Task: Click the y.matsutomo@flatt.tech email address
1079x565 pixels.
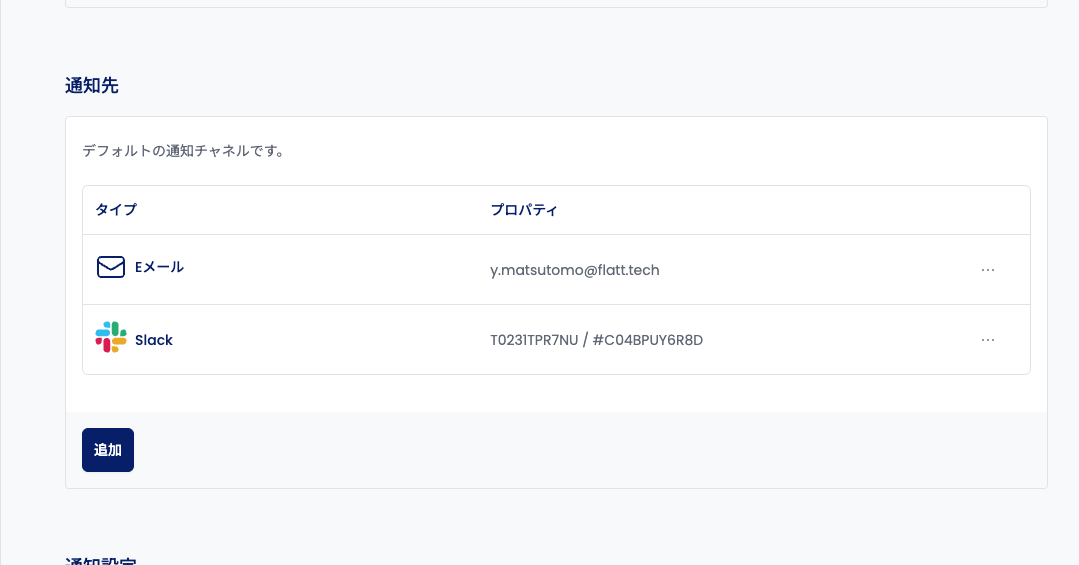Action: point(574,270)
